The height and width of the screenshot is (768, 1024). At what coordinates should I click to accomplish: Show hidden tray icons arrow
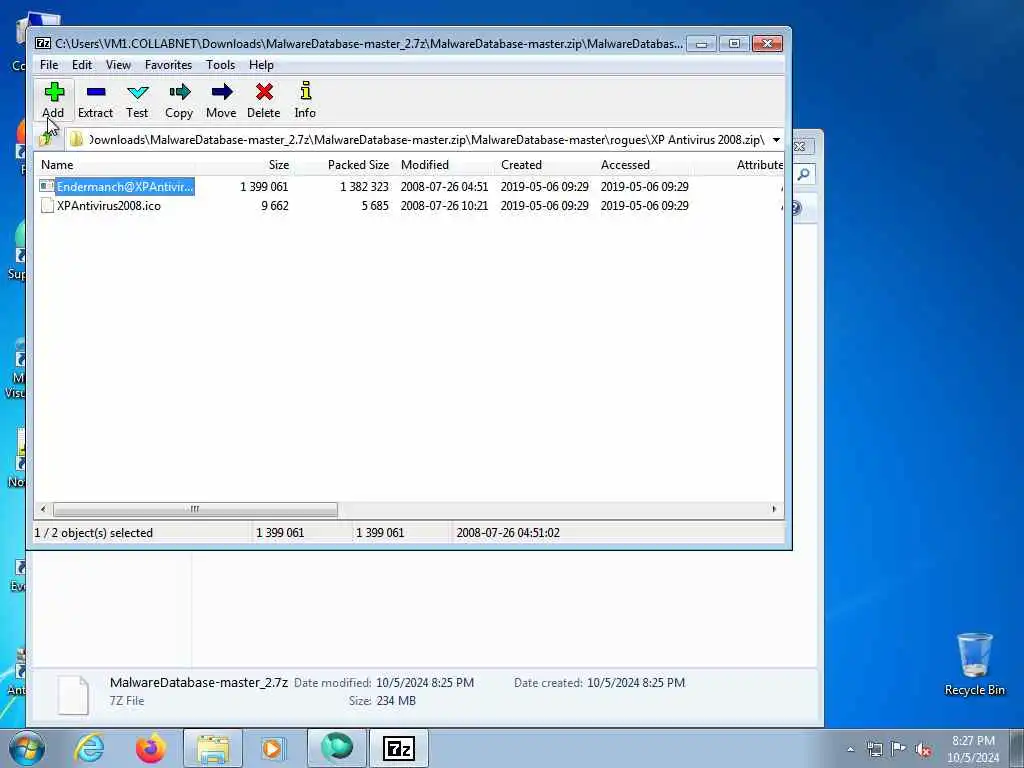point(850,749)
